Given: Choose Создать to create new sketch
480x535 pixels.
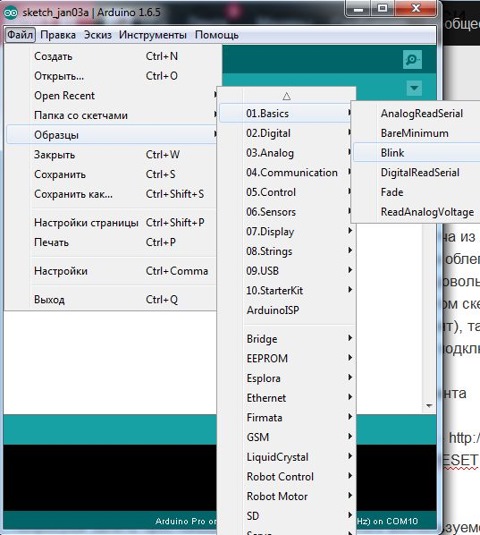Looking at the screenshot, I should pos(112,56).
